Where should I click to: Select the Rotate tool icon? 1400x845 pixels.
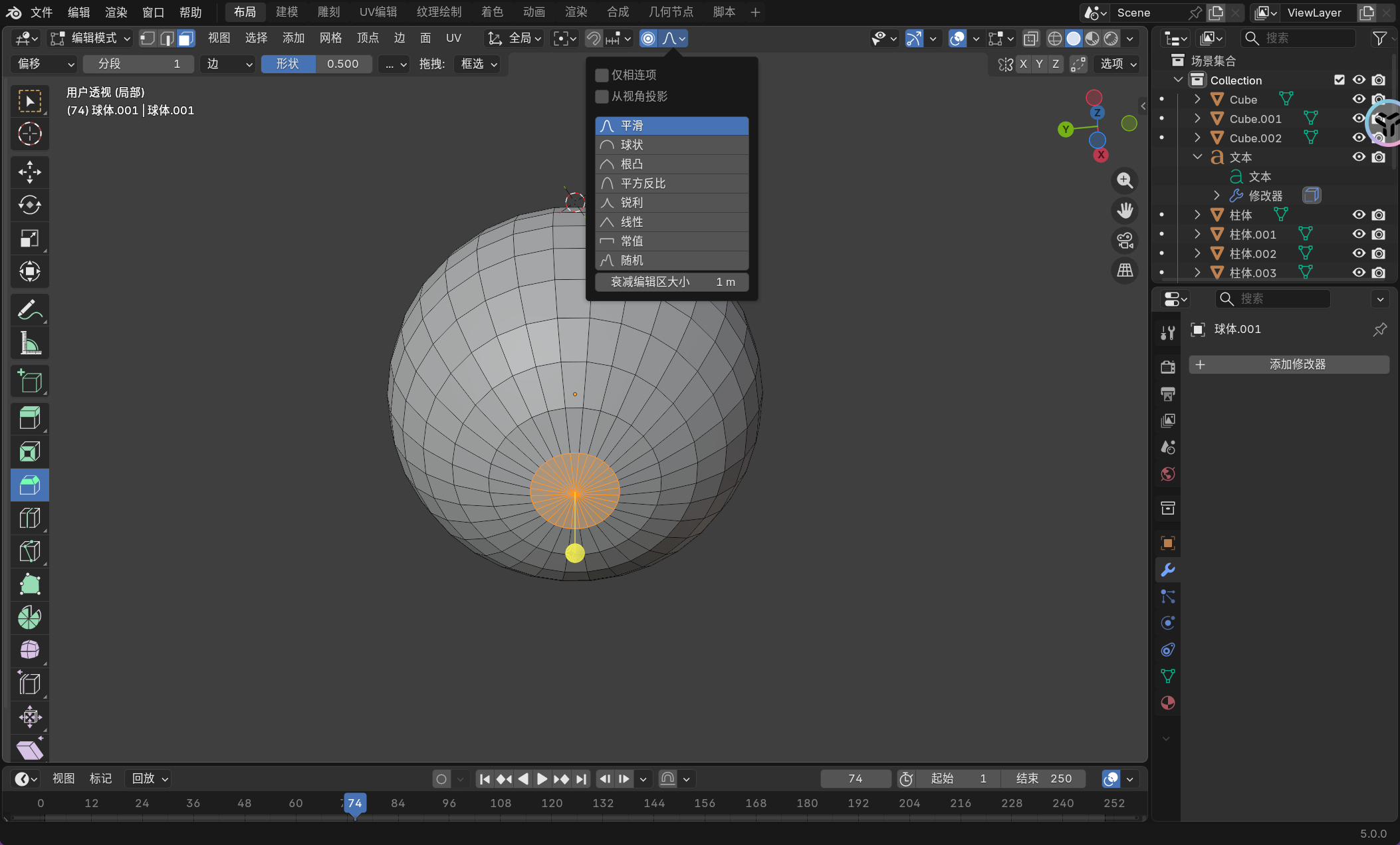[x=29, y=205]
